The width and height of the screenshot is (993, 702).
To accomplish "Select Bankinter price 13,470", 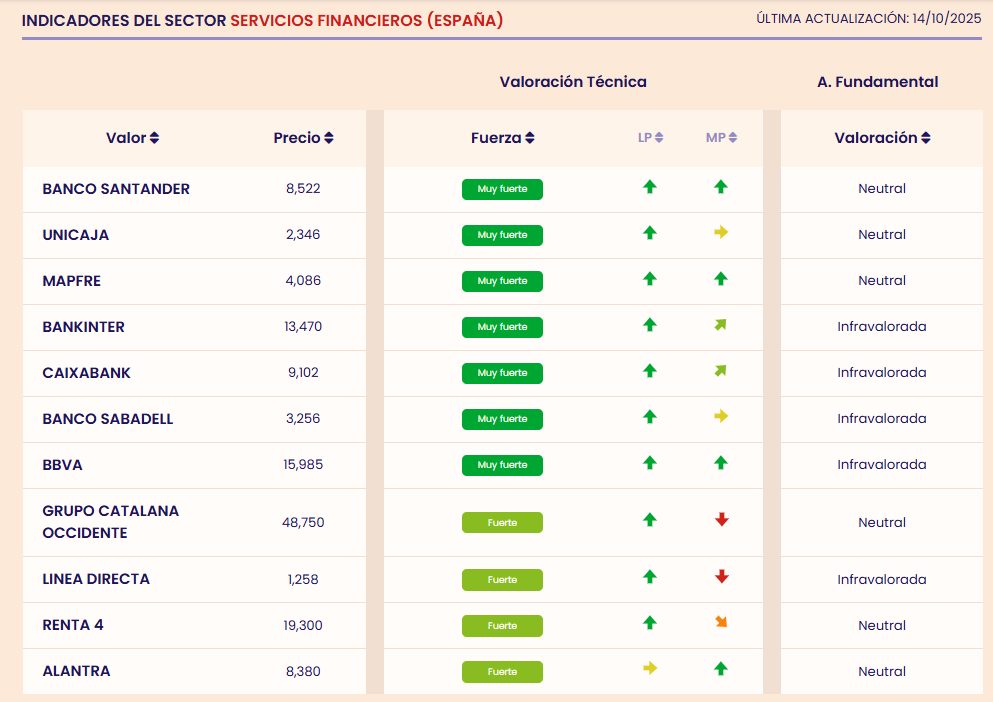I will tap(303, 327).
